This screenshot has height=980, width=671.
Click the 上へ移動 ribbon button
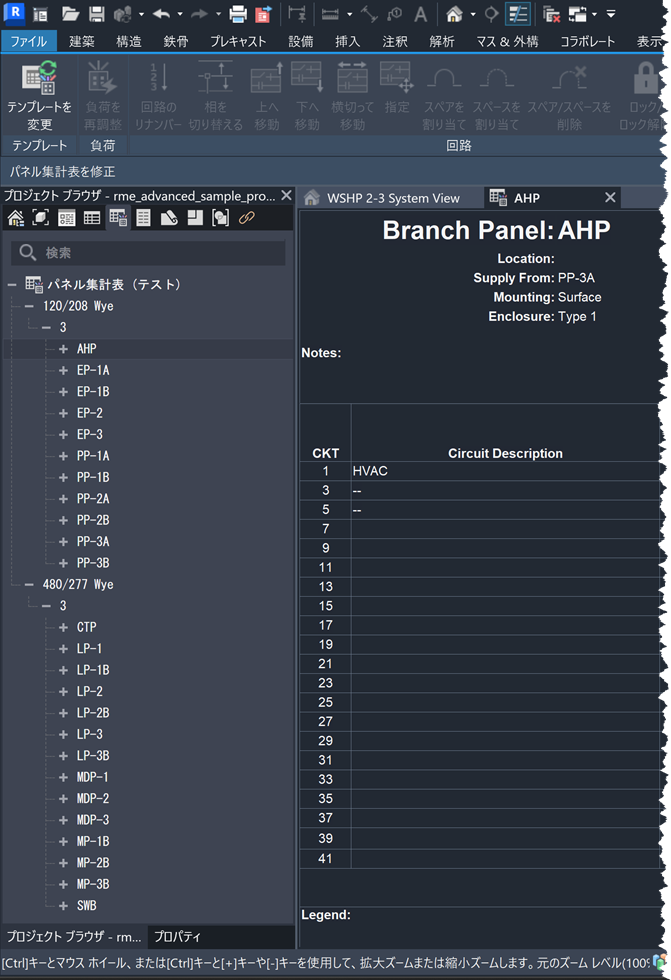[267, 95]
